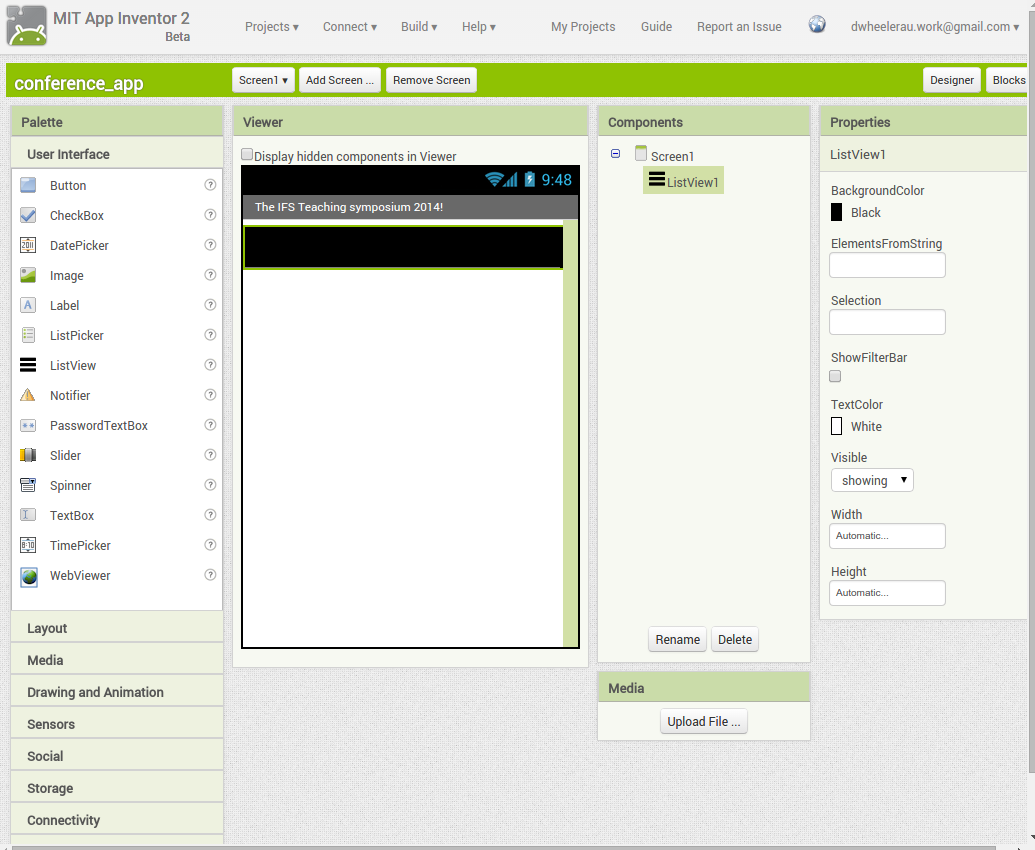1035x850 pixels.
Task: Open help for the ListView component
Action: (210, 365)
